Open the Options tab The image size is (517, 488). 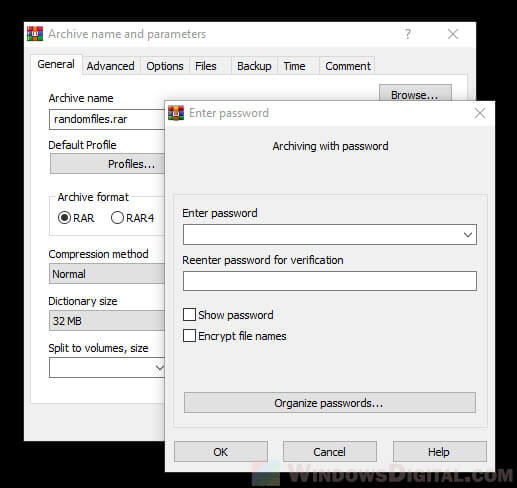[x=165, y=66]
